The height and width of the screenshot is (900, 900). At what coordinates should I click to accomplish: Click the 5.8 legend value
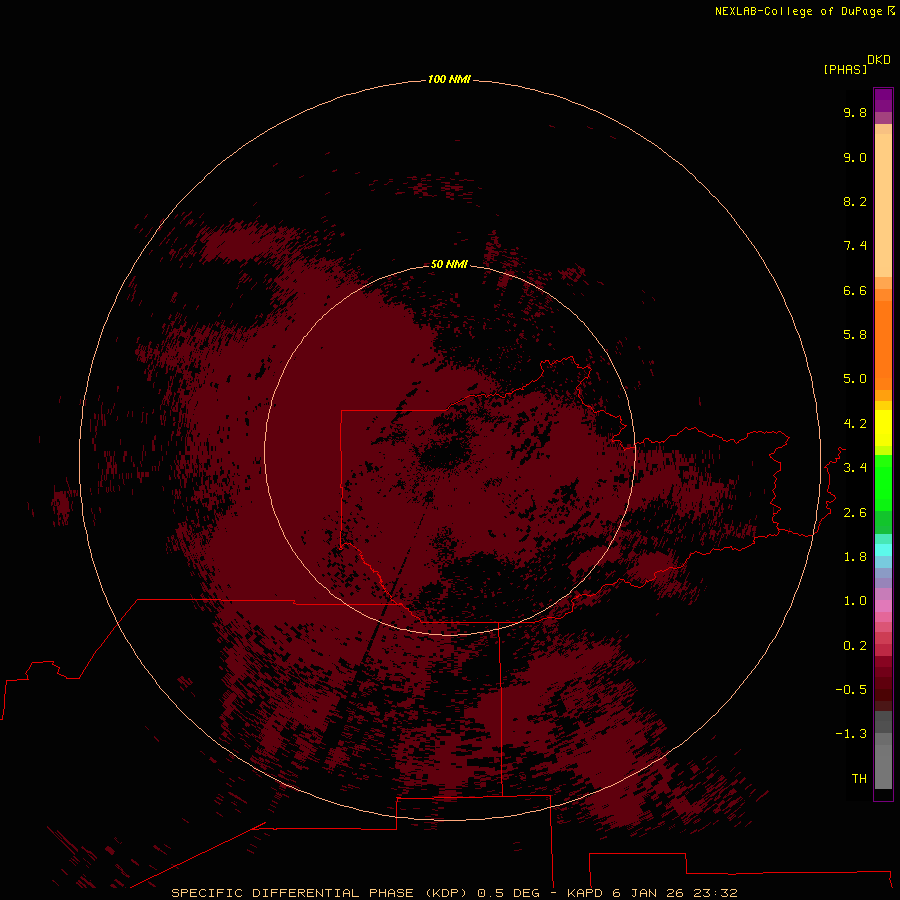855,334
